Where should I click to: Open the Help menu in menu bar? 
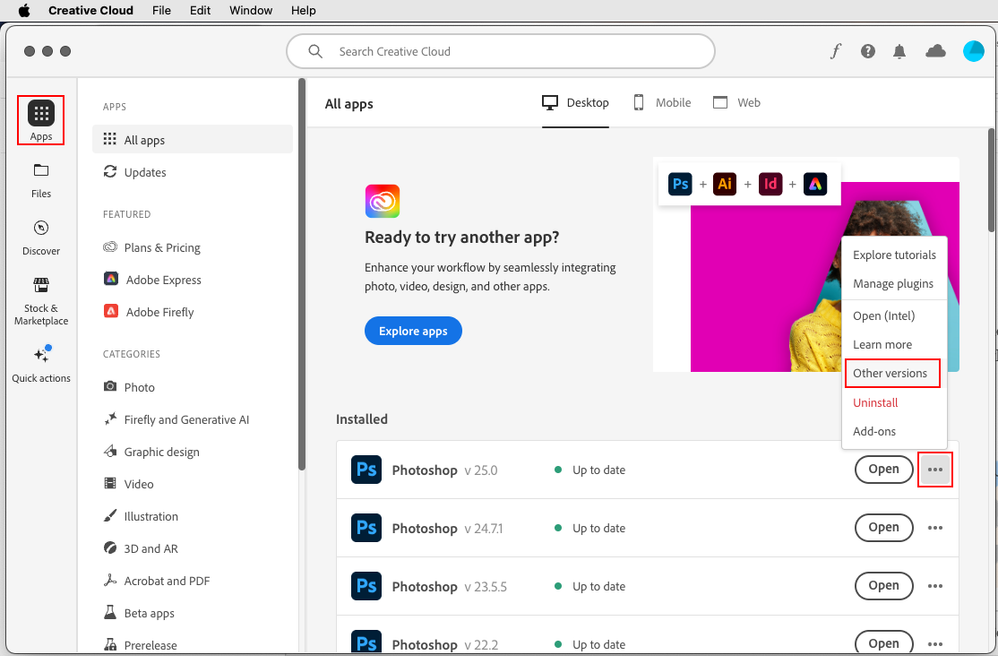303,10
